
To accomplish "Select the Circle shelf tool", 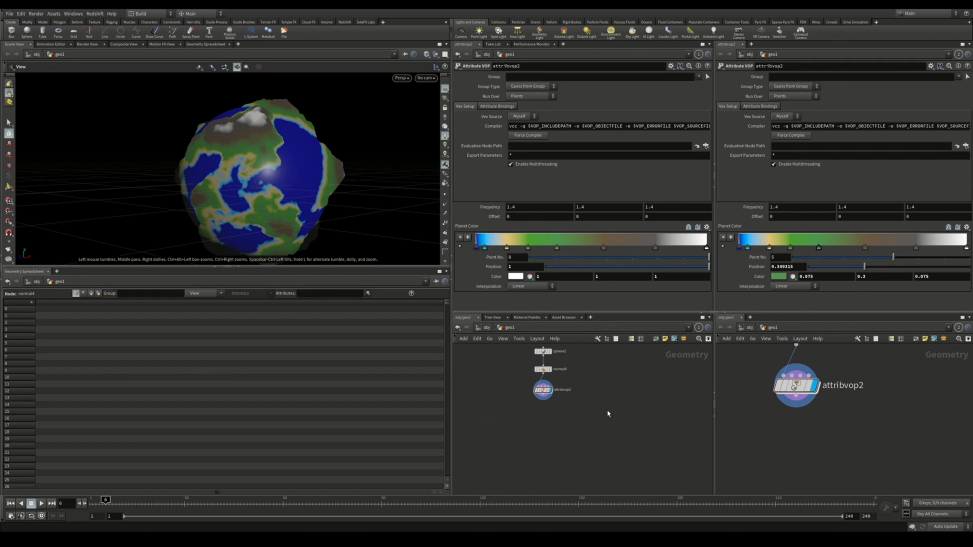I will [120, 32].
